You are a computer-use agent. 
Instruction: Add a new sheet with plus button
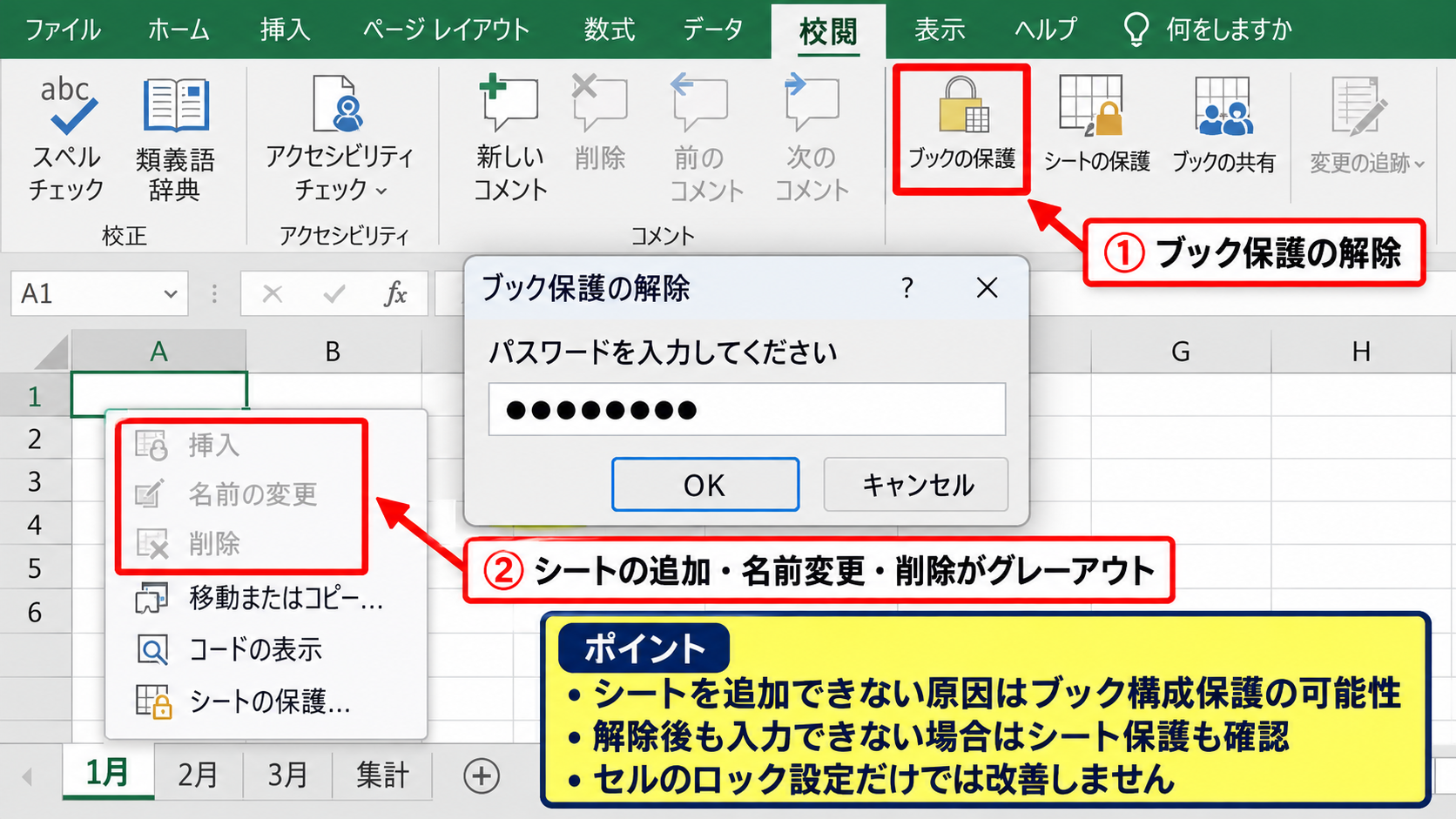(482, 775)
